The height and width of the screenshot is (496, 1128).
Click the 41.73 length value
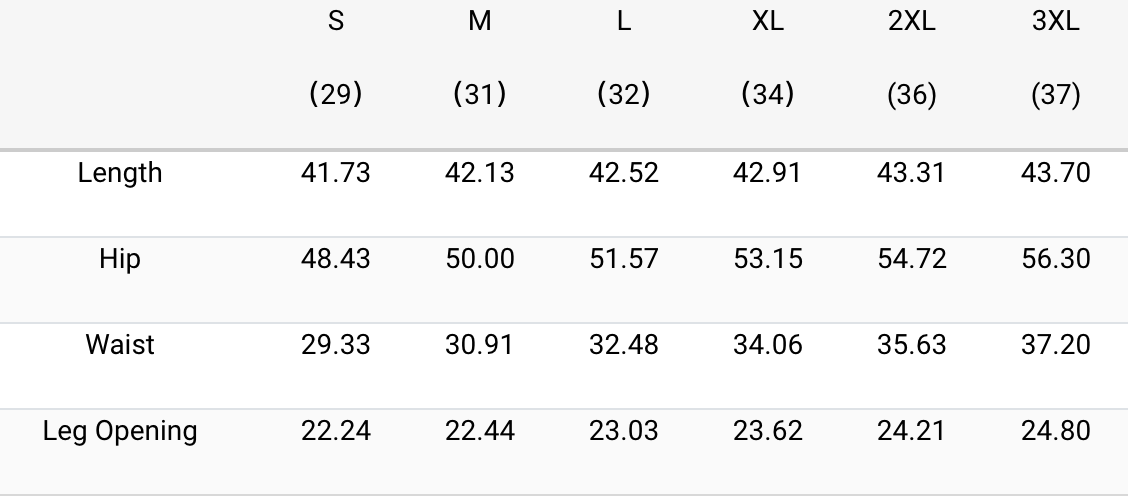(x=336, y=173)
